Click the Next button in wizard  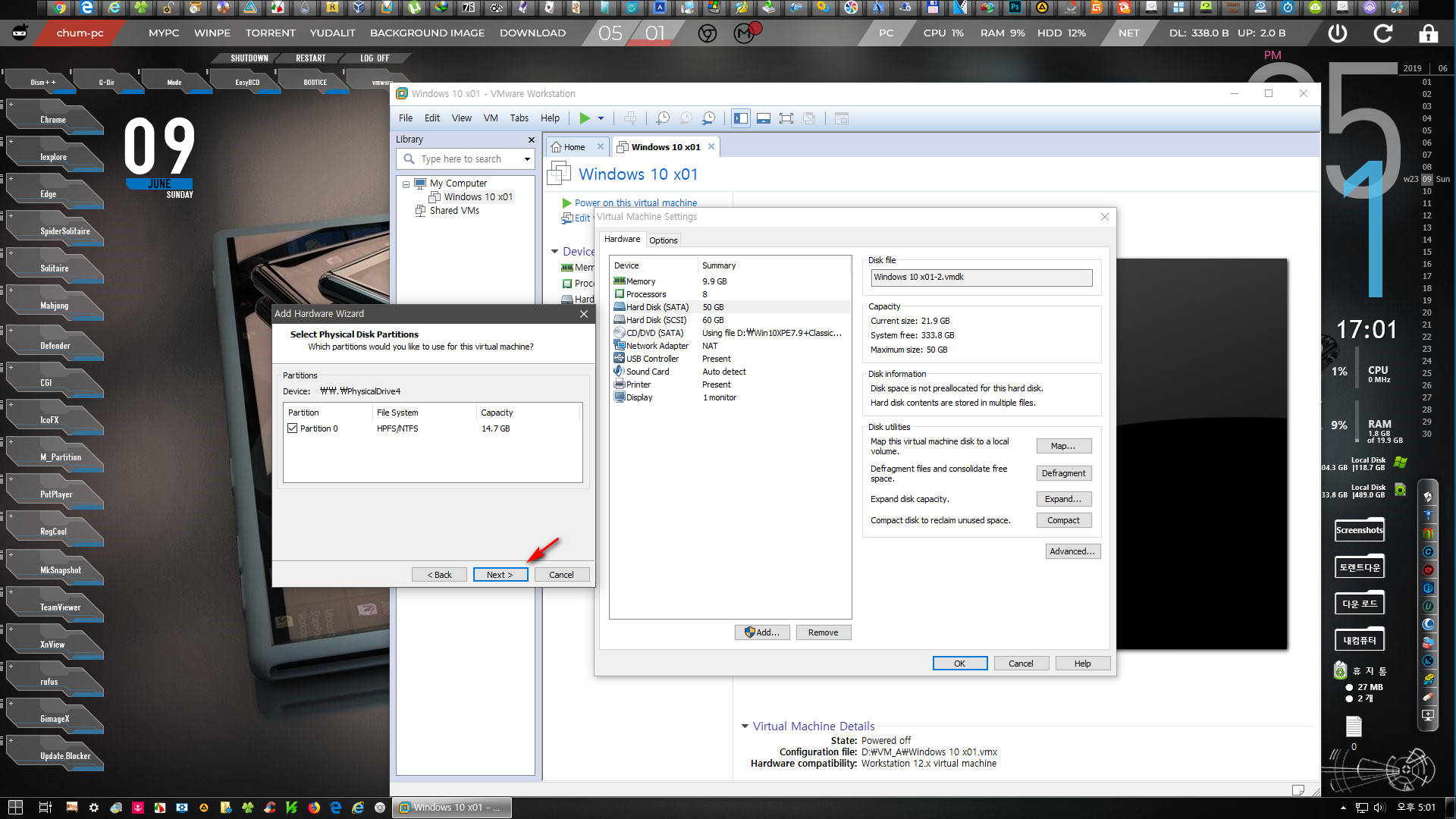point(500,574)
